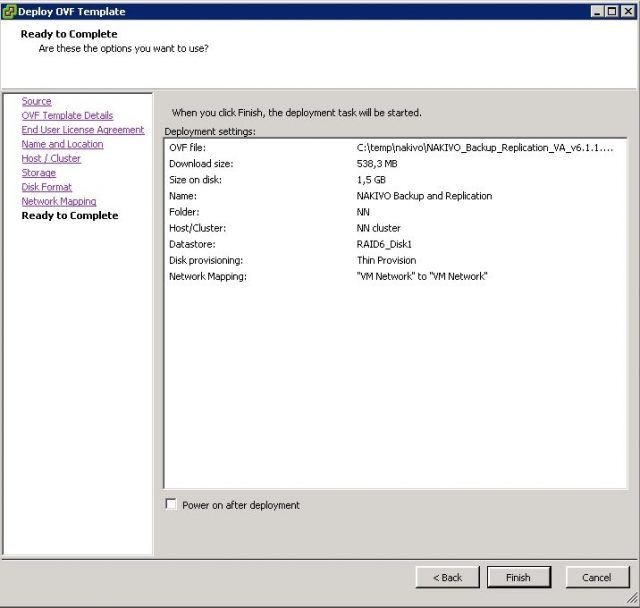
Task: Select the Thin Provision value
Action: click(x=386, y=260)
